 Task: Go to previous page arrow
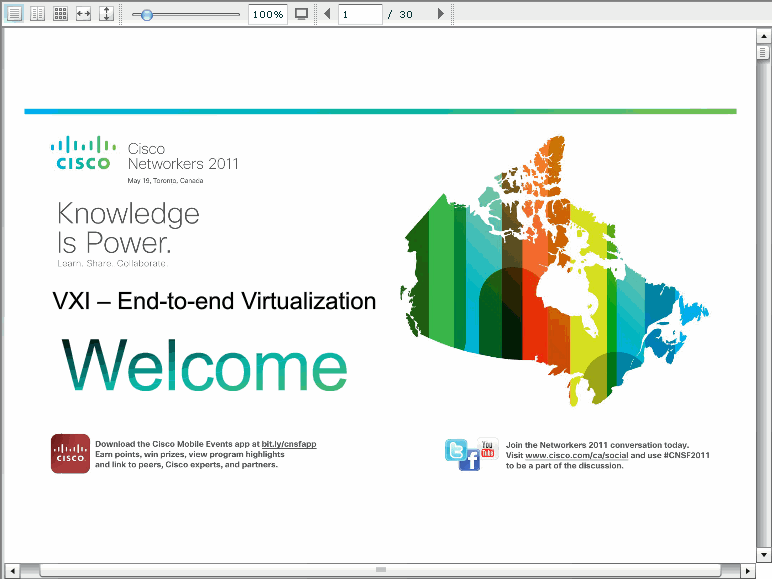[327, 14]
